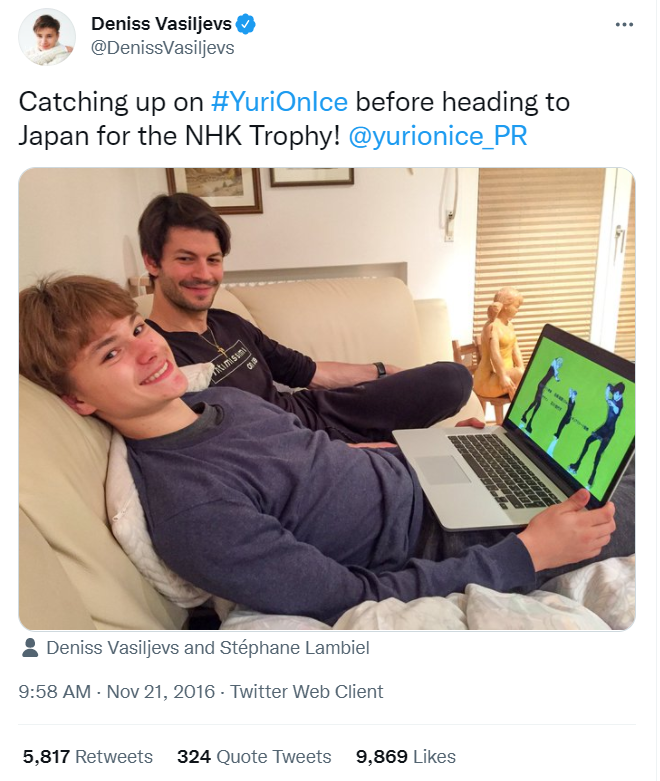Click Deniss Vasiljevs profile avatar
The image size is (660, 781).
point(47,37)
